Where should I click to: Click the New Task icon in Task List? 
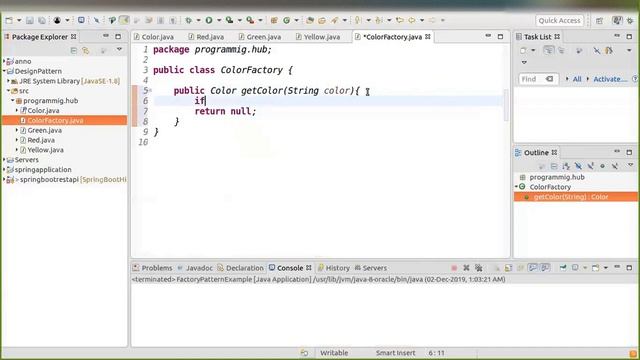point(523,50)
